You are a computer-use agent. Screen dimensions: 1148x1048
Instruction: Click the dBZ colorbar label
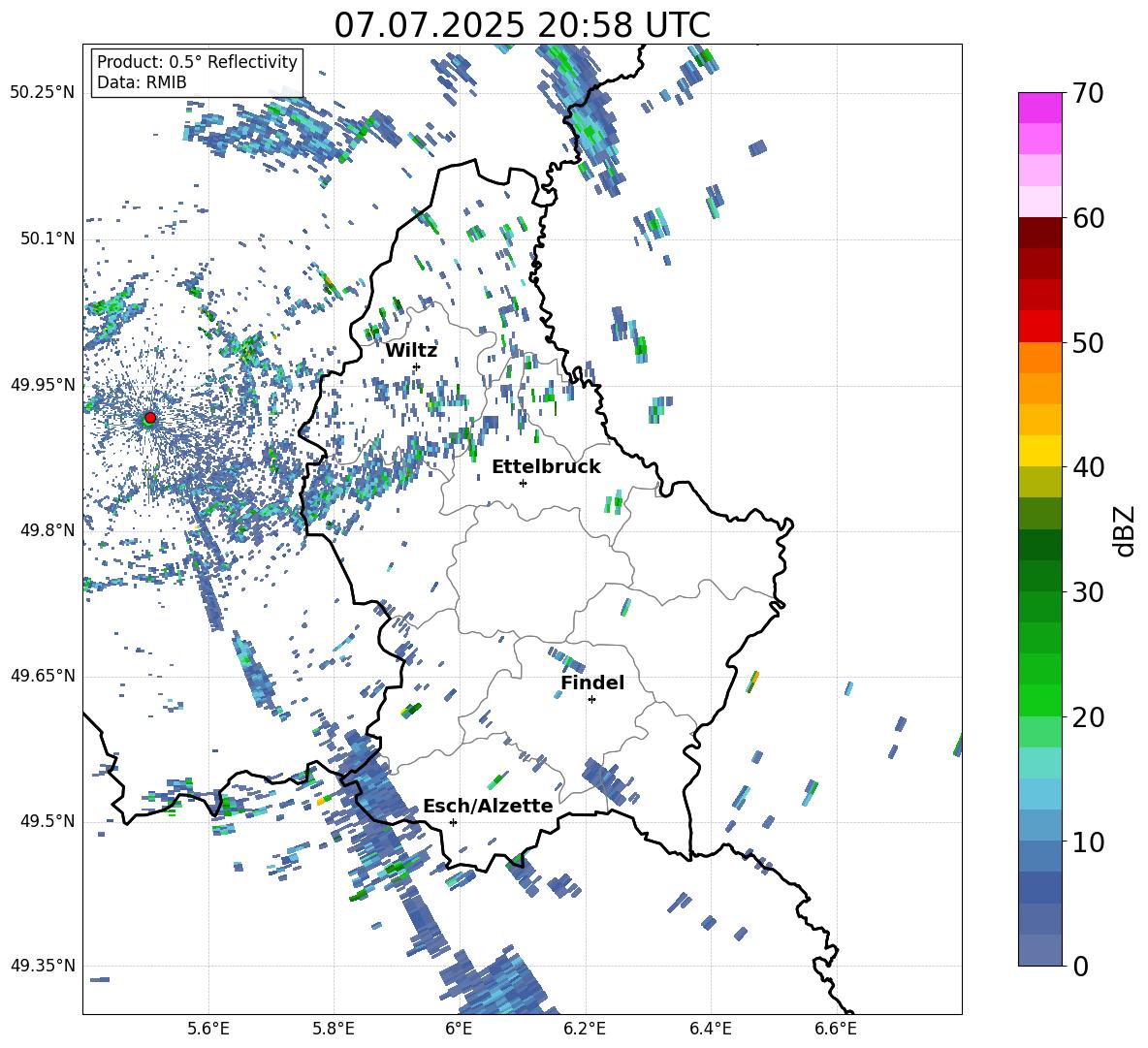click(x=1125, y=530)
